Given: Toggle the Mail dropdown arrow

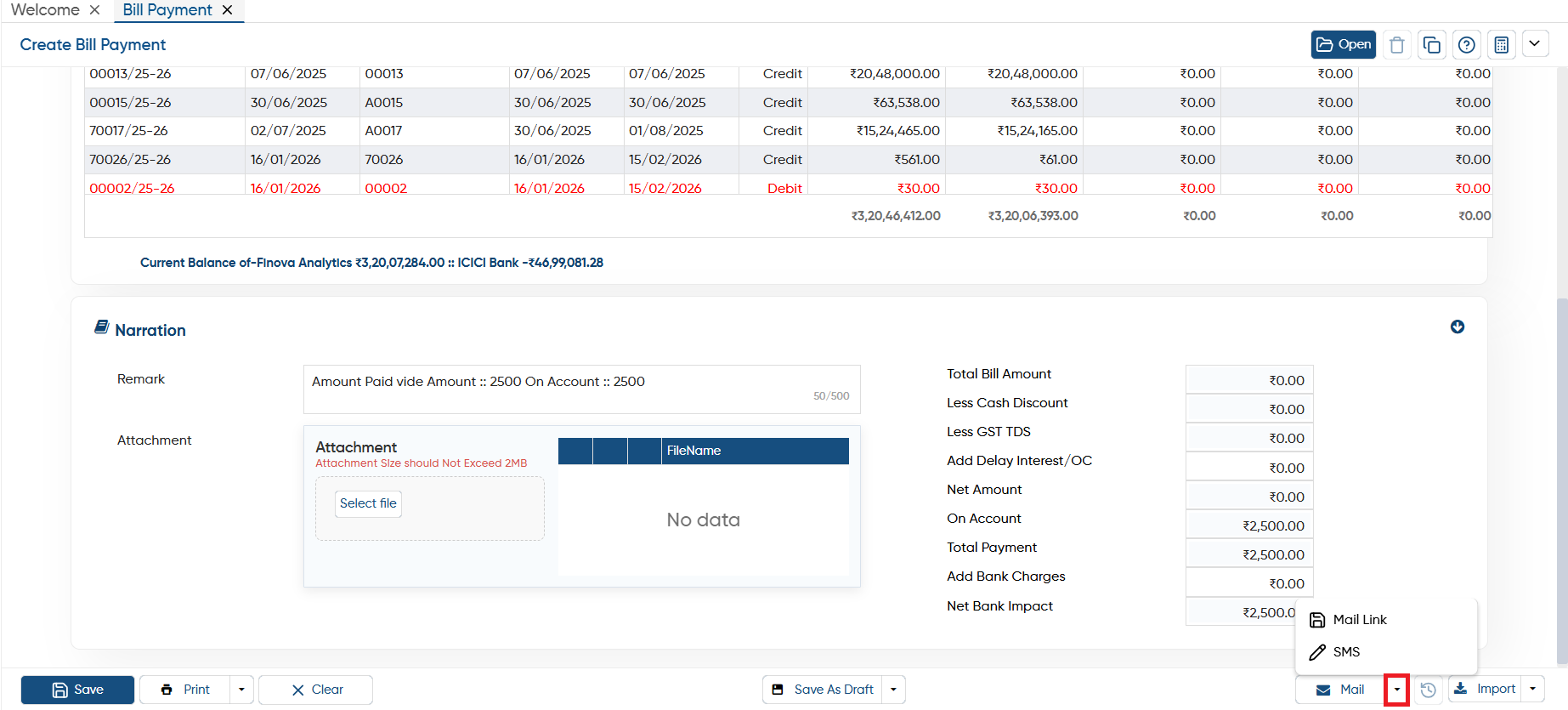Looking at the screenshot, I should tap(1397, 690).
